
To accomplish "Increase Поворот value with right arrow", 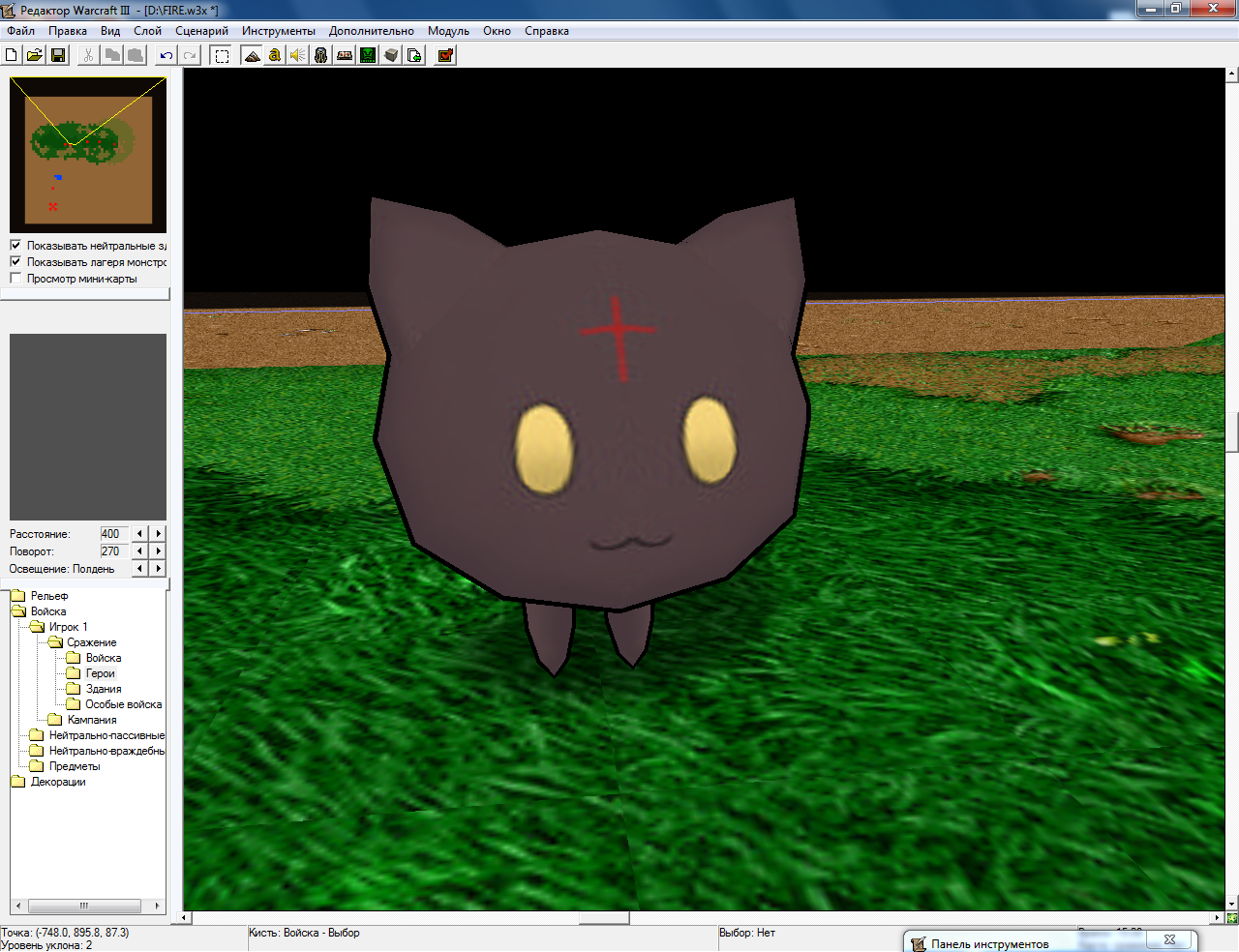I will [159, 550].
